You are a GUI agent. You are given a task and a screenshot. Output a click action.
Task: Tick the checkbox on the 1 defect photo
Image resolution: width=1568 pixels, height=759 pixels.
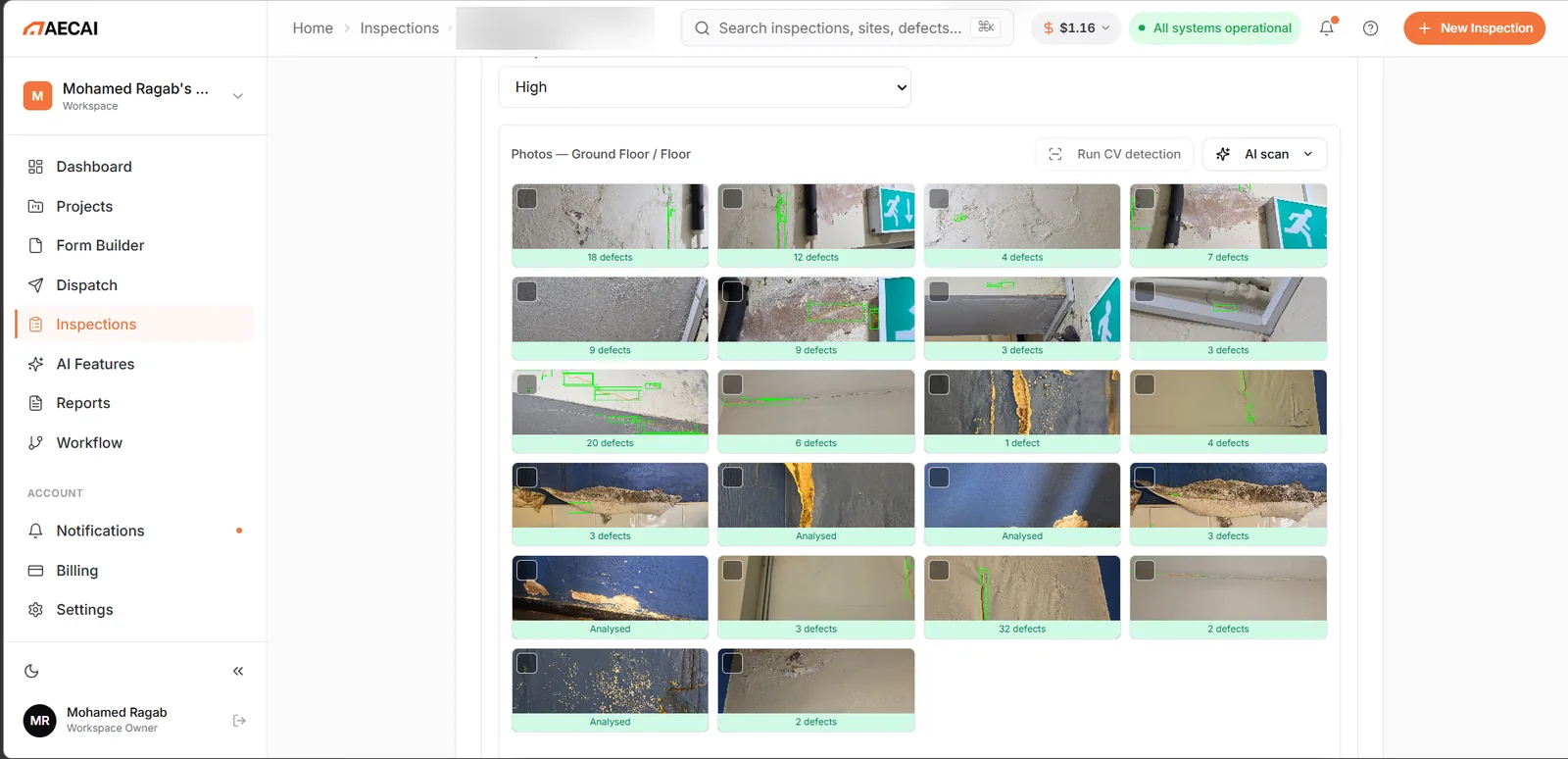click(939, 384)
